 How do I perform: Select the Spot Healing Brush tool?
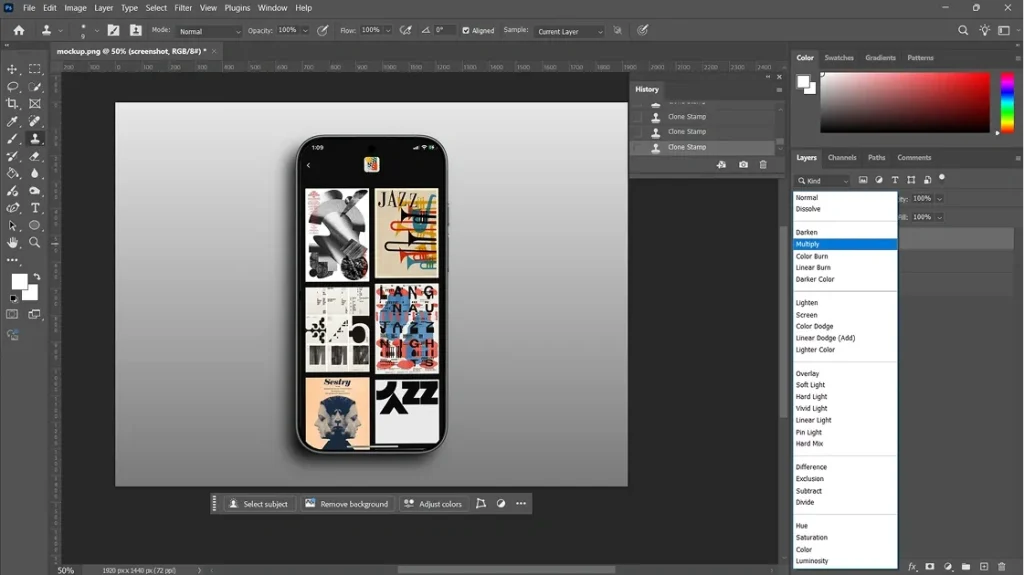35,121
